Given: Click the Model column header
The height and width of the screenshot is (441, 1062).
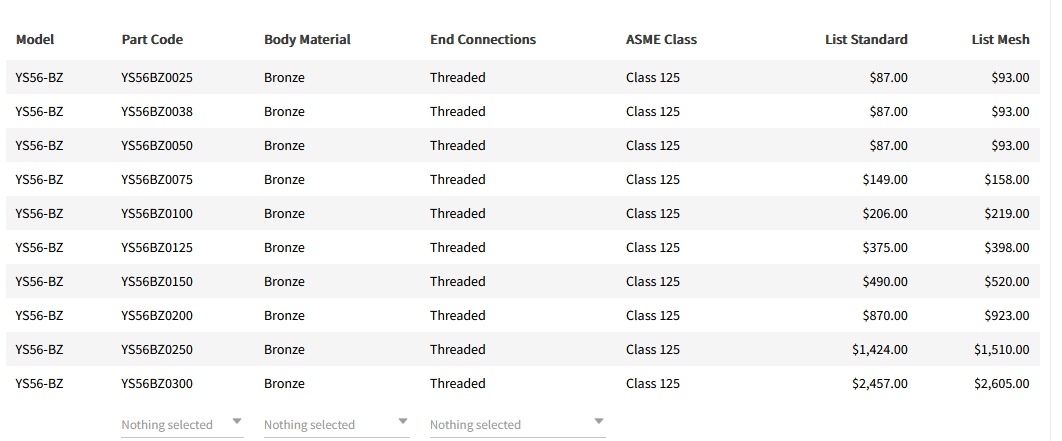Looking at the screenshot, I should 35,40.
